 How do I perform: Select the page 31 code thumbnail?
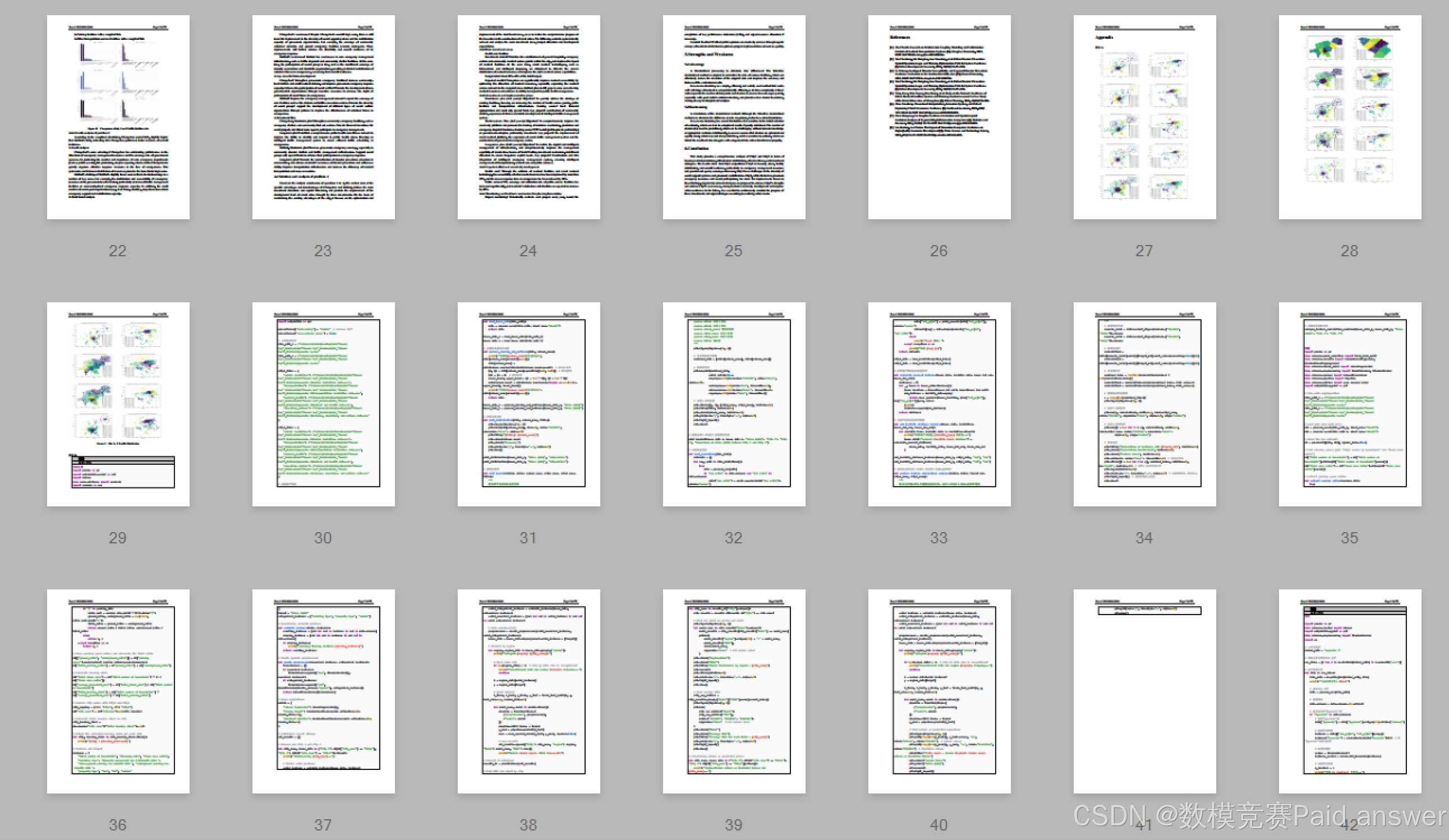click(528, 404)
